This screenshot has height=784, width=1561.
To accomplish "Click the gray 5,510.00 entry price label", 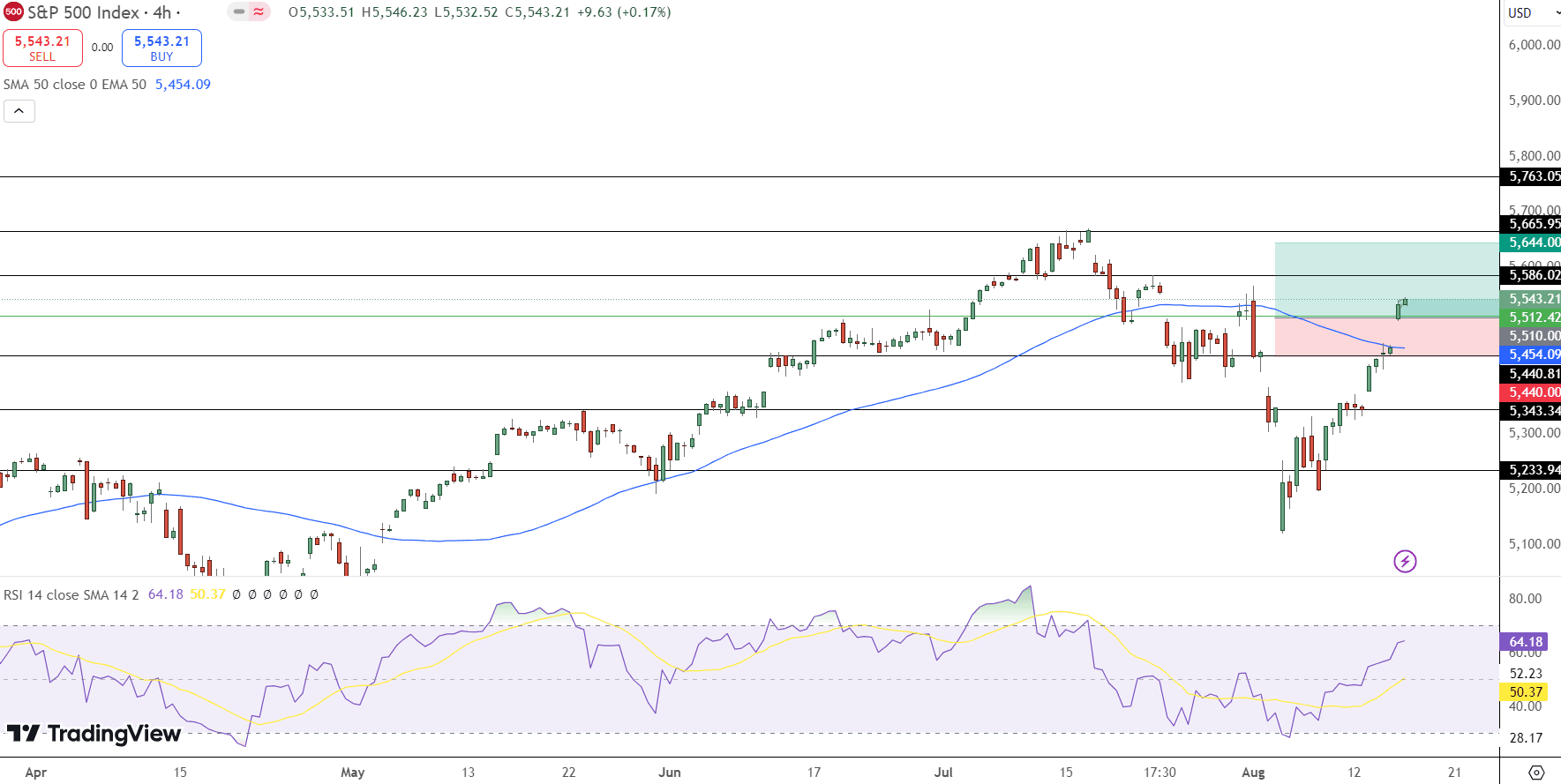I will pyautogui.click(x=1531, y=336).
